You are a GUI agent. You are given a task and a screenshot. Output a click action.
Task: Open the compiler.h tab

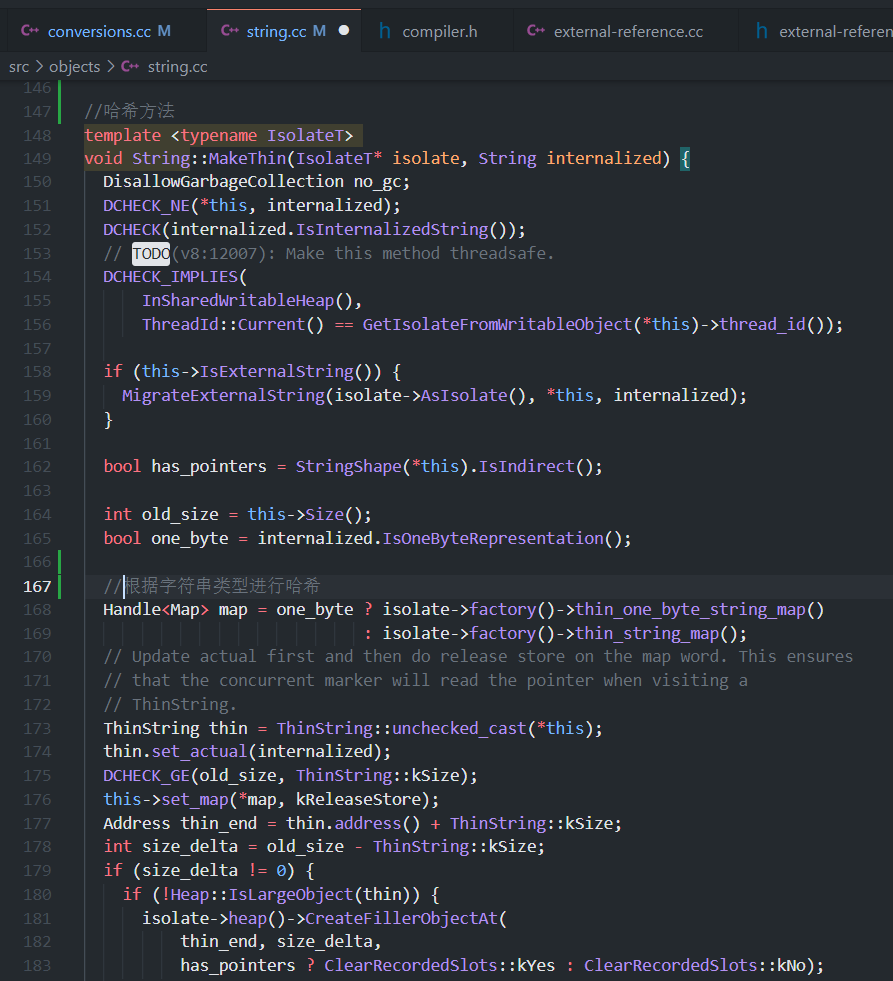[x=437, y=31]
